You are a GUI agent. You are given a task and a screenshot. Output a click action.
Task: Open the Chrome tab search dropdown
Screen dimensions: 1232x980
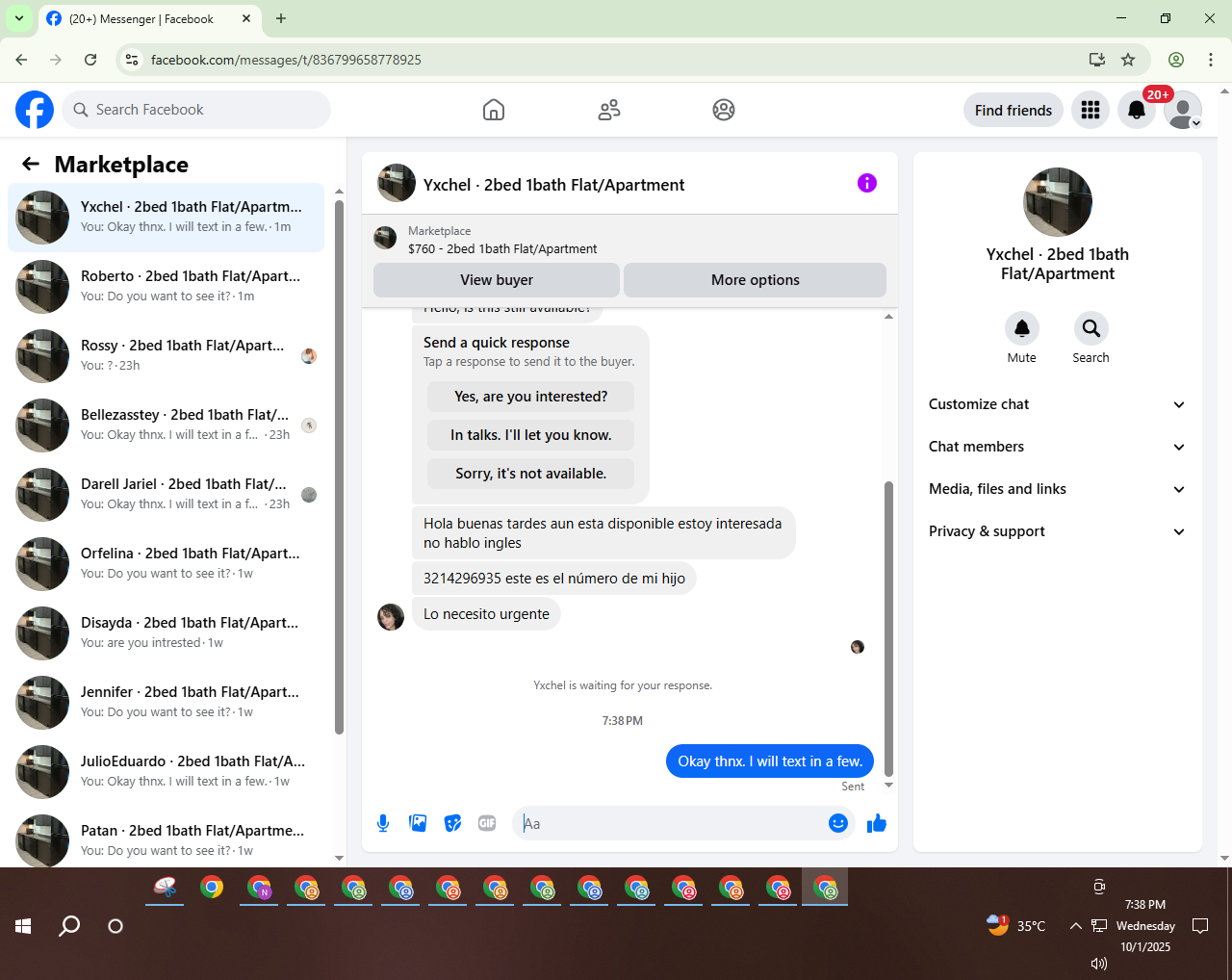coord(18,18)
